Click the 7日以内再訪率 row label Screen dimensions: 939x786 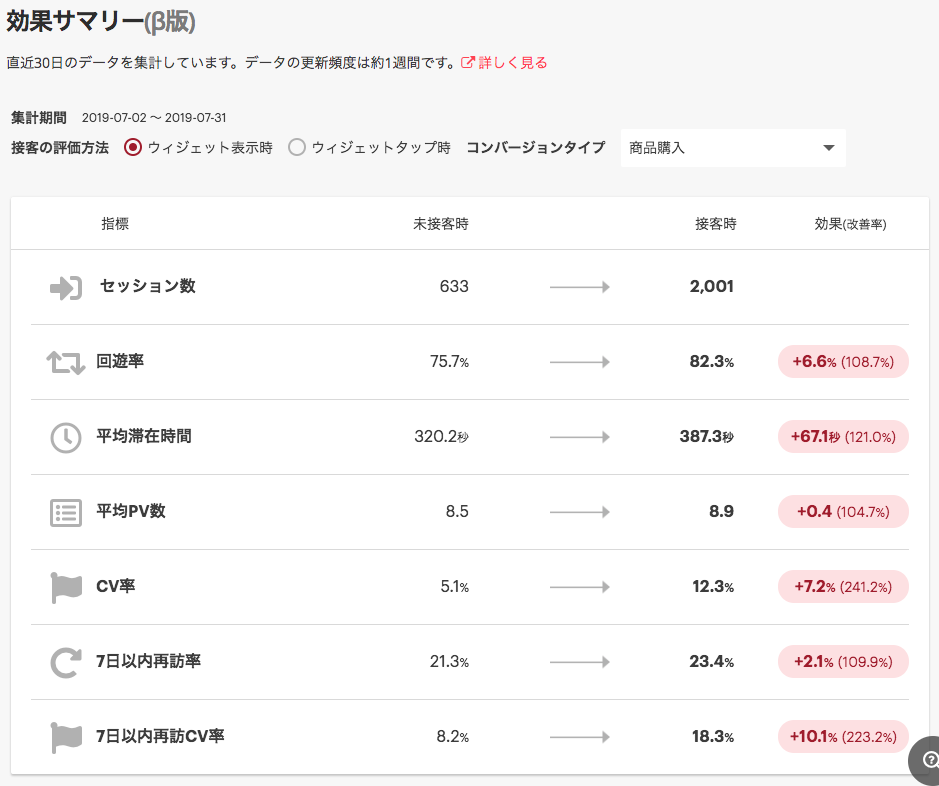pos(149,661)
